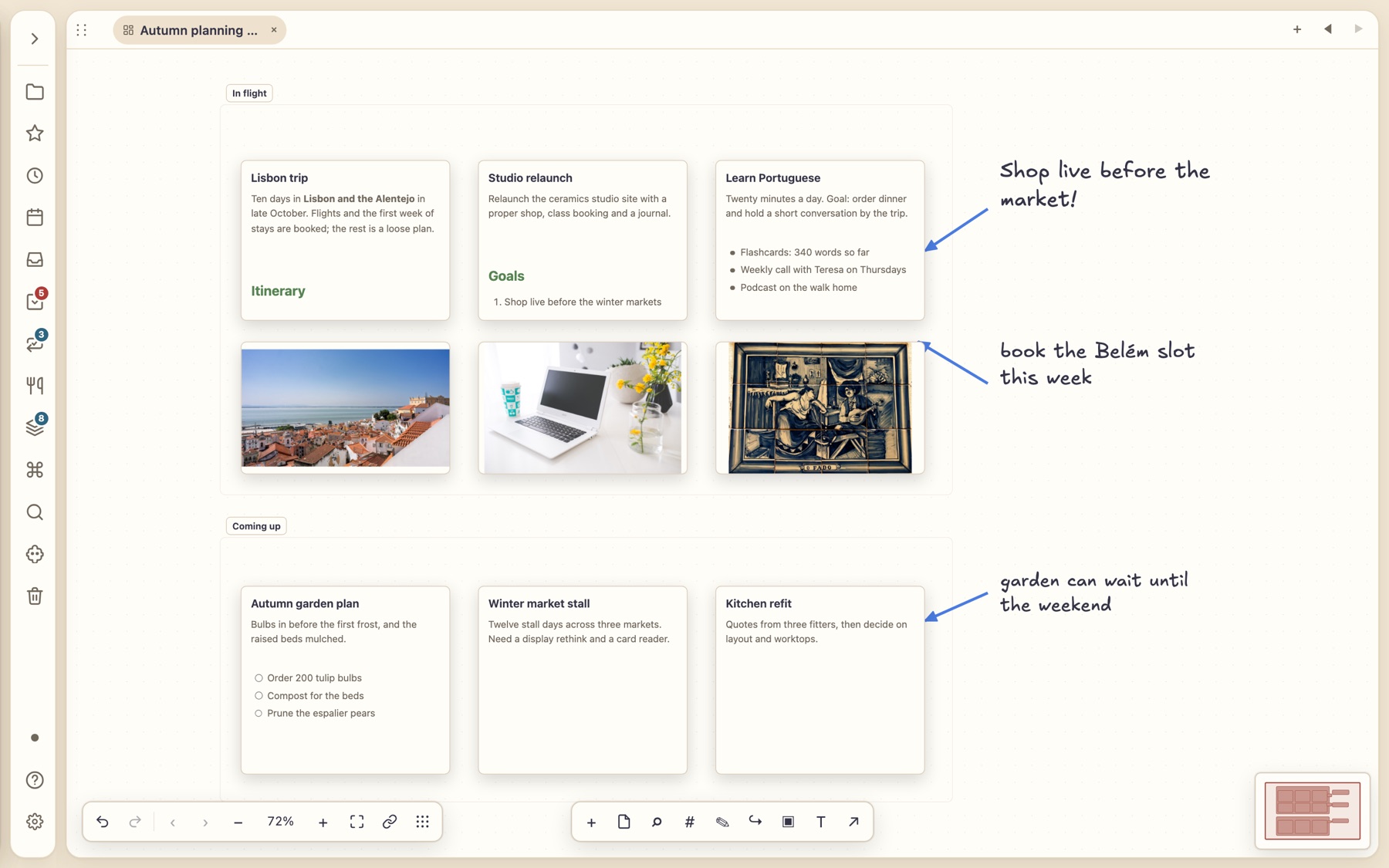Check Prune the espalier pears
This screenshot has width=1389, height=868.
(259, 714)
